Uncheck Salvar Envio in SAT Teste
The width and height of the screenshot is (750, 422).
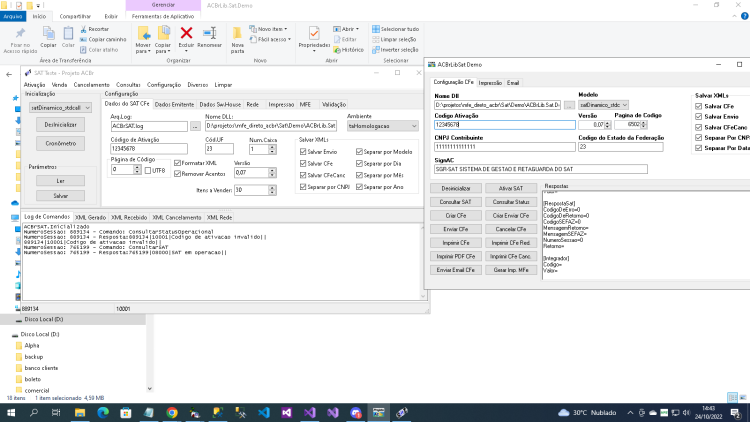303,152
